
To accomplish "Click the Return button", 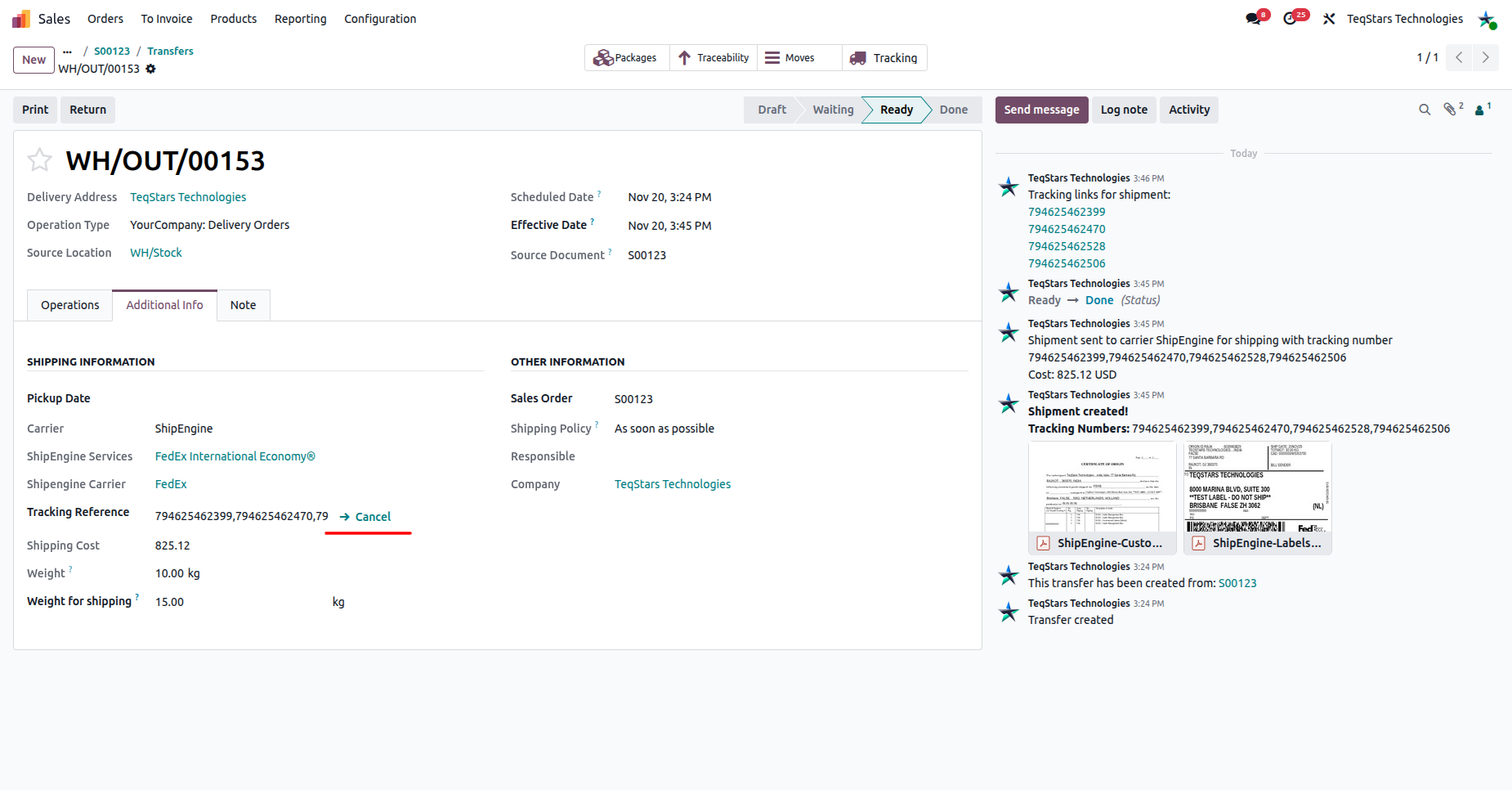I will [x=87, y=110].
